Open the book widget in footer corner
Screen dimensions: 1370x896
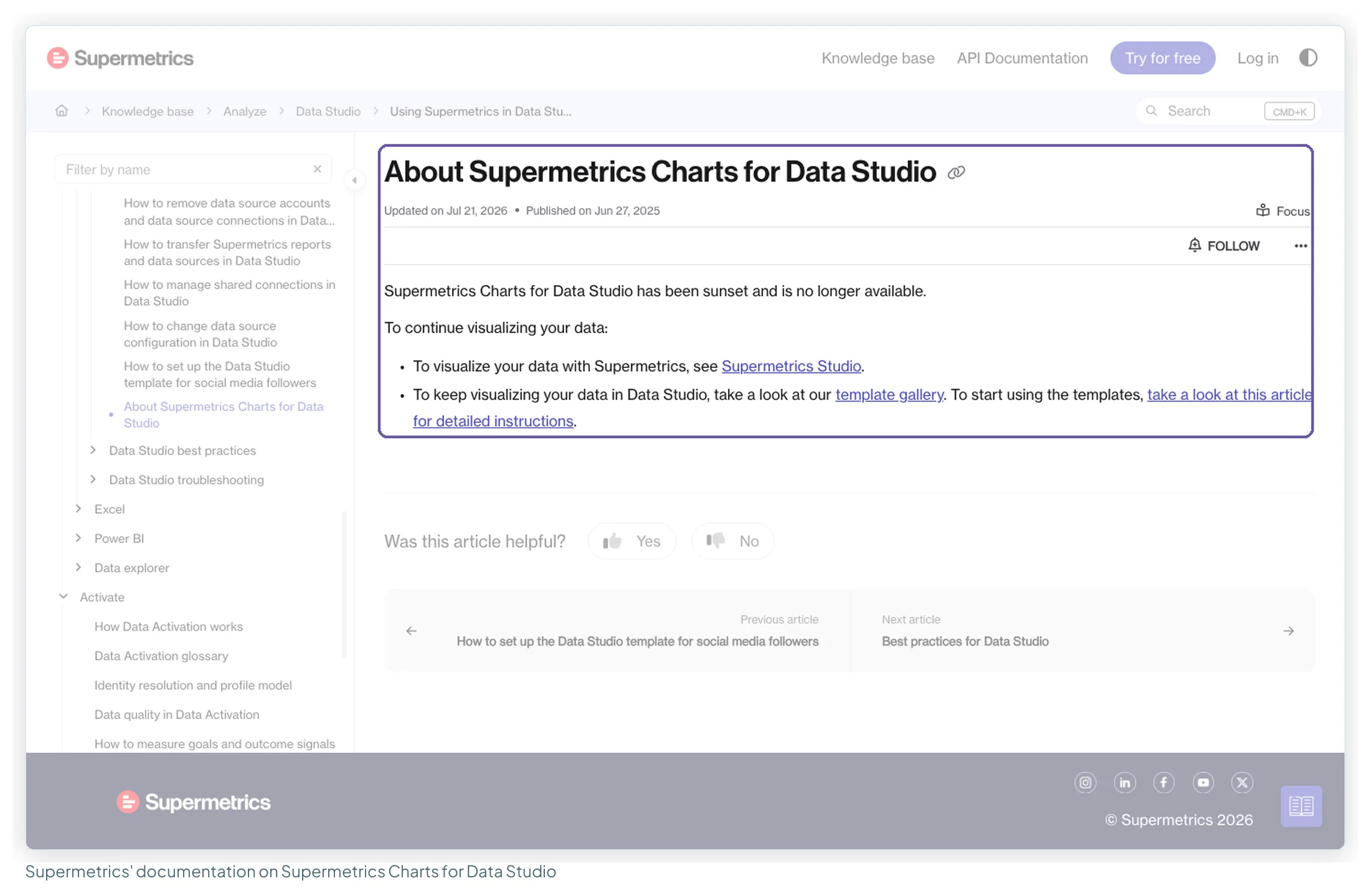1301,806
